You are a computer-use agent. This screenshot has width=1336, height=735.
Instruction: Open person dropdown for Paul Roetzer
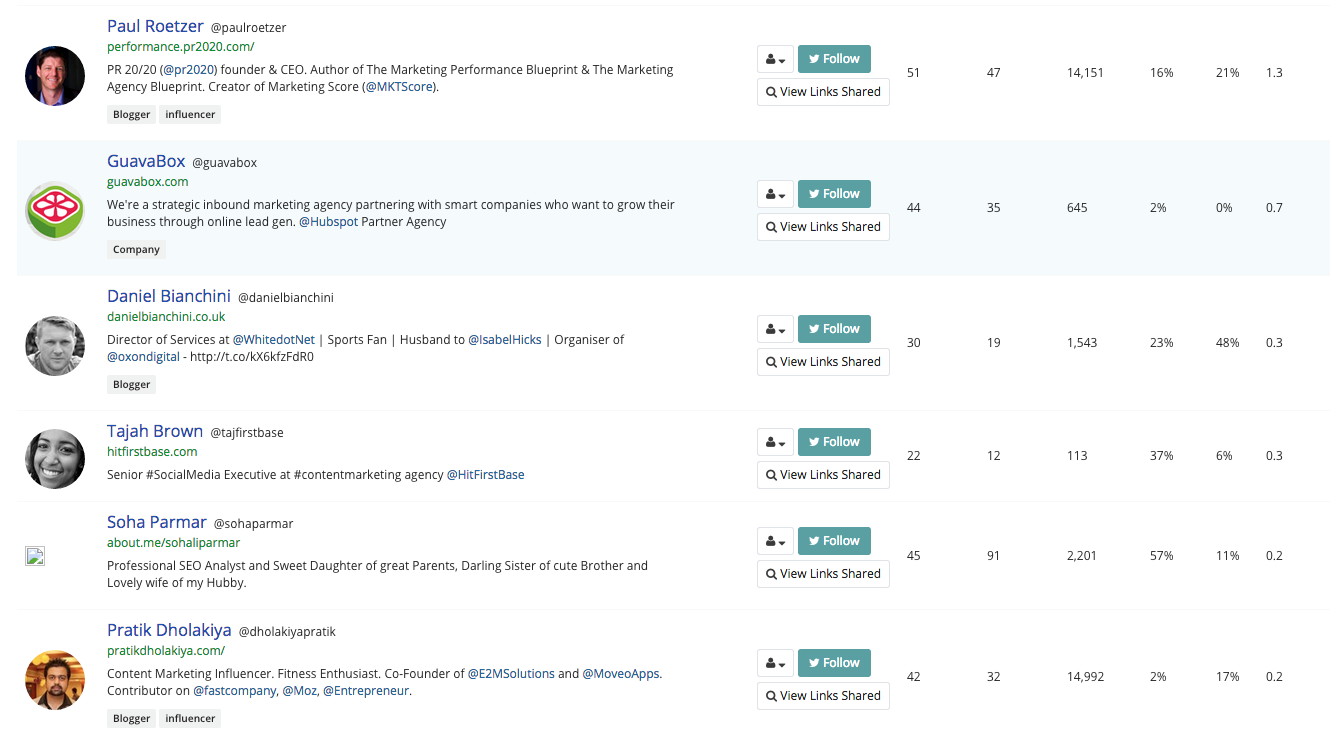point(775,59)
